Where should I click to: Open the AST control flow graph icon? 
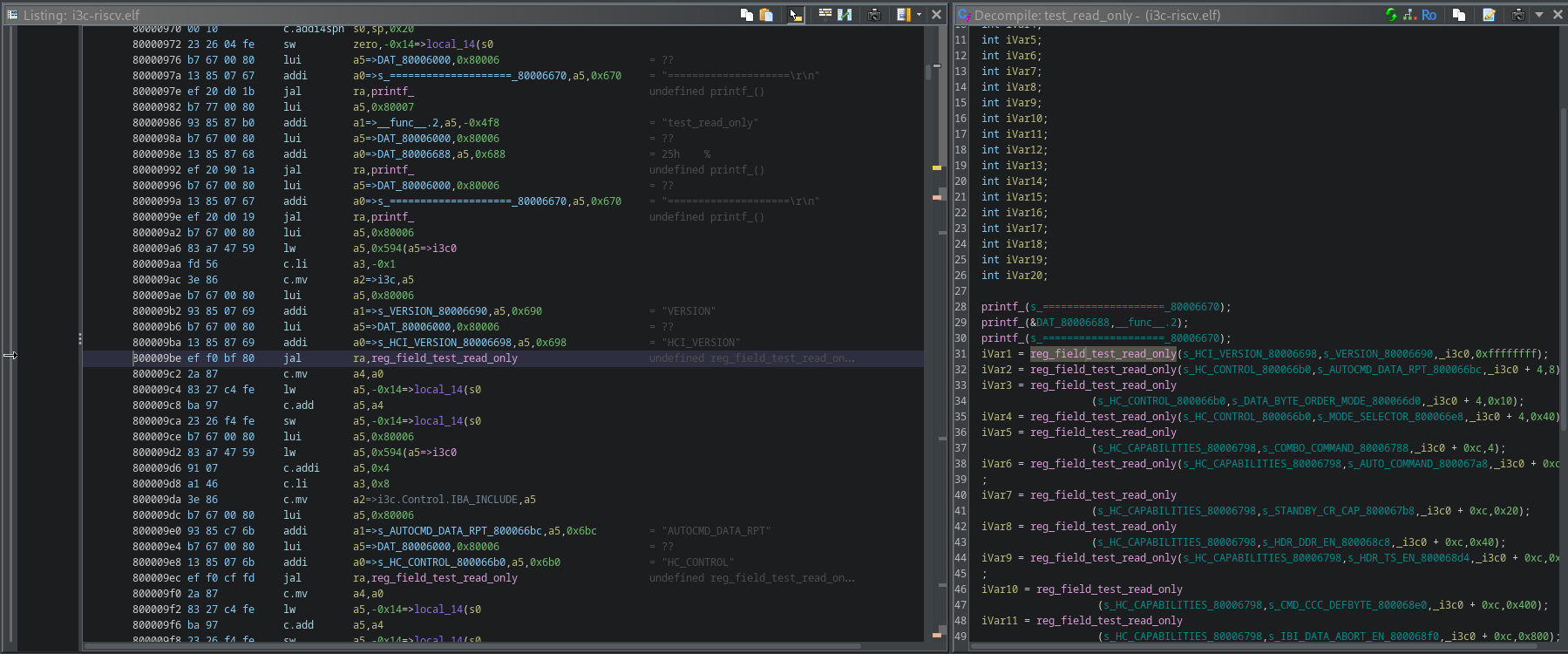tap(1409, 14)
